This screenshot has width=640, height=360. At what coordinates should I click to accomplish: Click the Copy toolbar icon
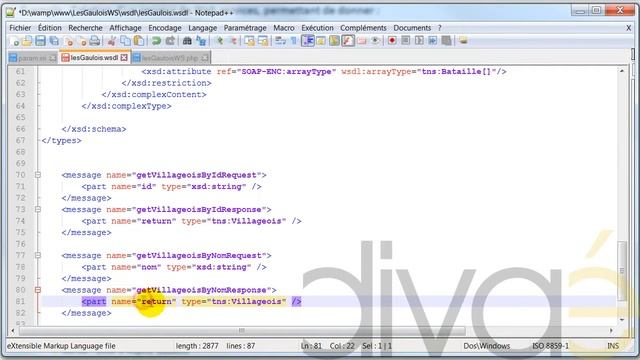[x=125, y=40]
